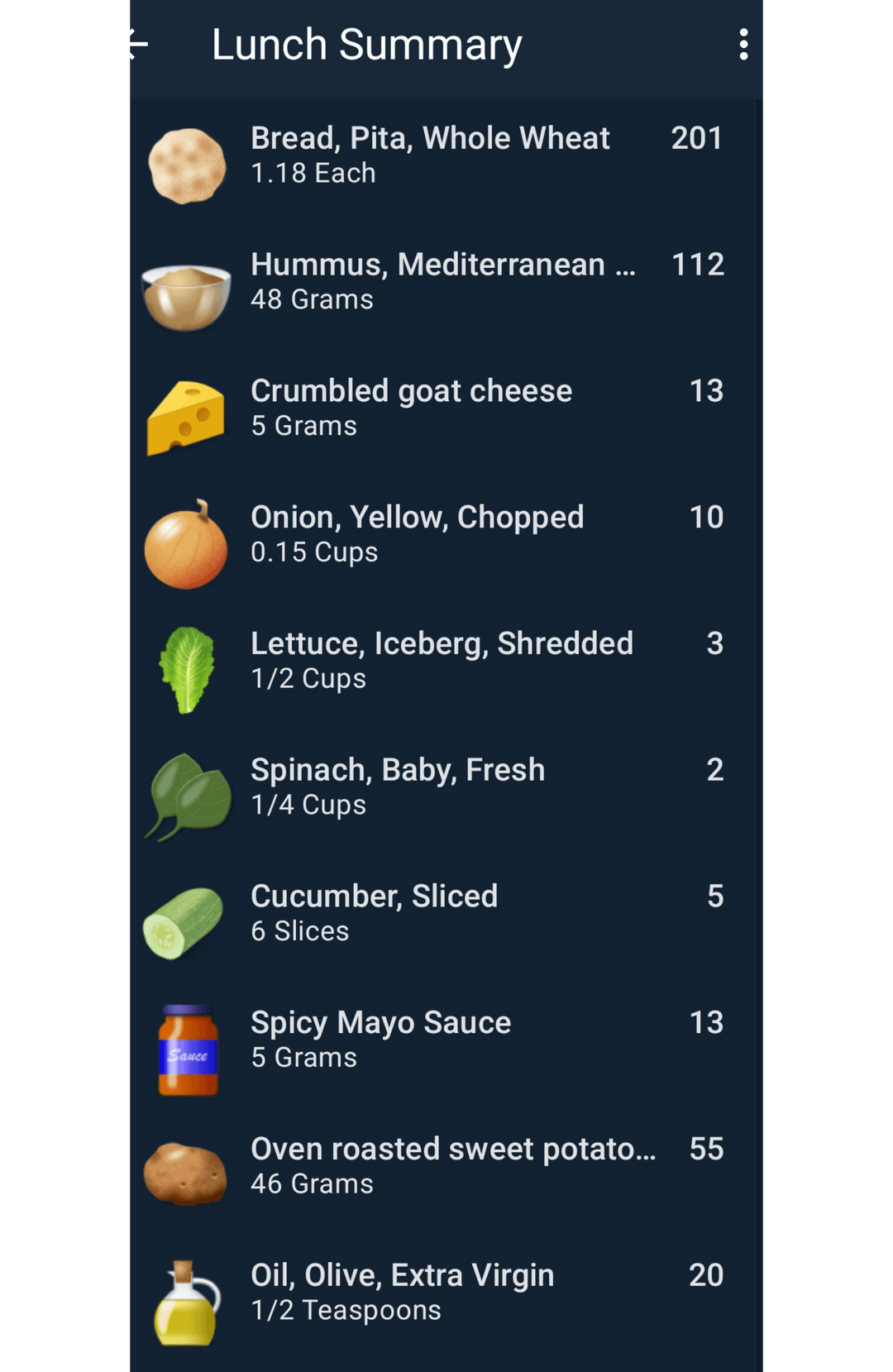Tap the back arrow icon
This screenshot has height=1372, width=893.
point(139,44)
